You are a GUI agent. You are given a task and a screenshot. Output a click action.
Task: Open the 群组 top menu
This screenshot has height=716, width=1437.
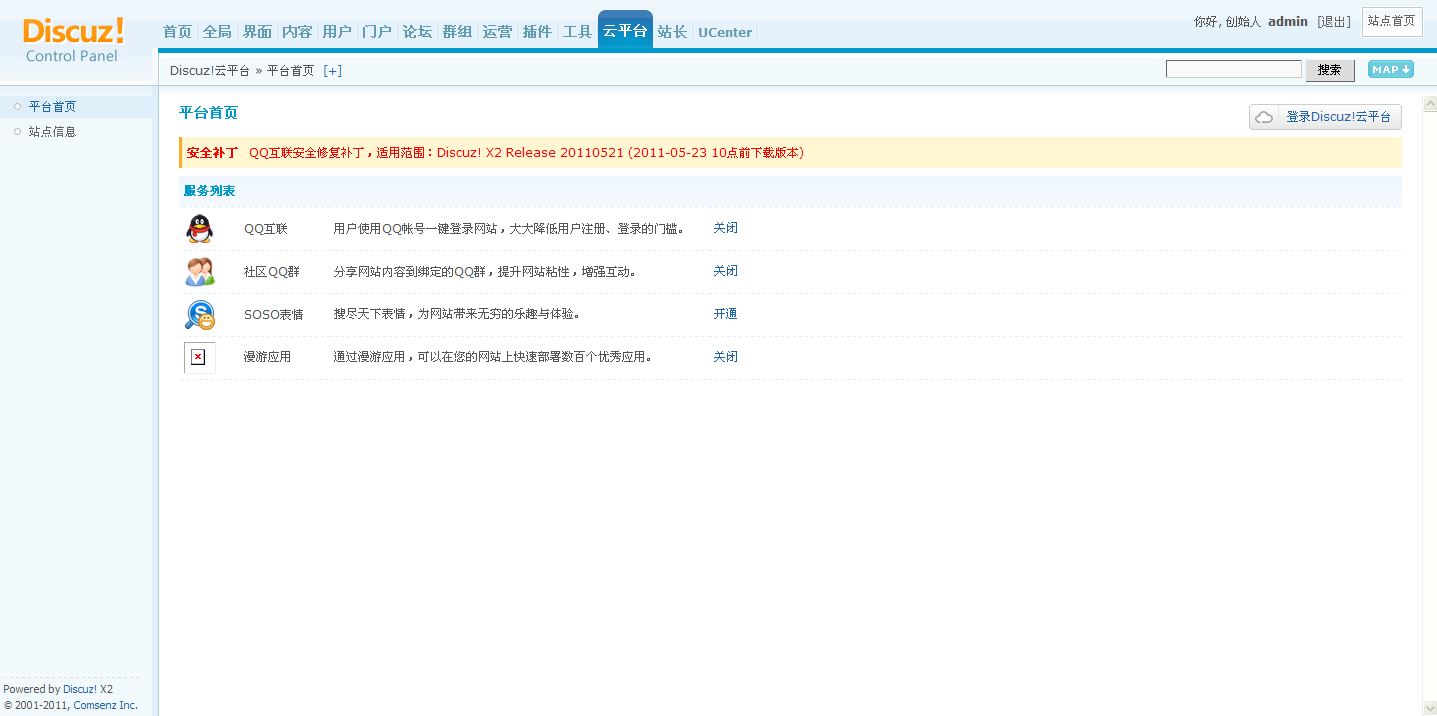(x=457, y=32)
